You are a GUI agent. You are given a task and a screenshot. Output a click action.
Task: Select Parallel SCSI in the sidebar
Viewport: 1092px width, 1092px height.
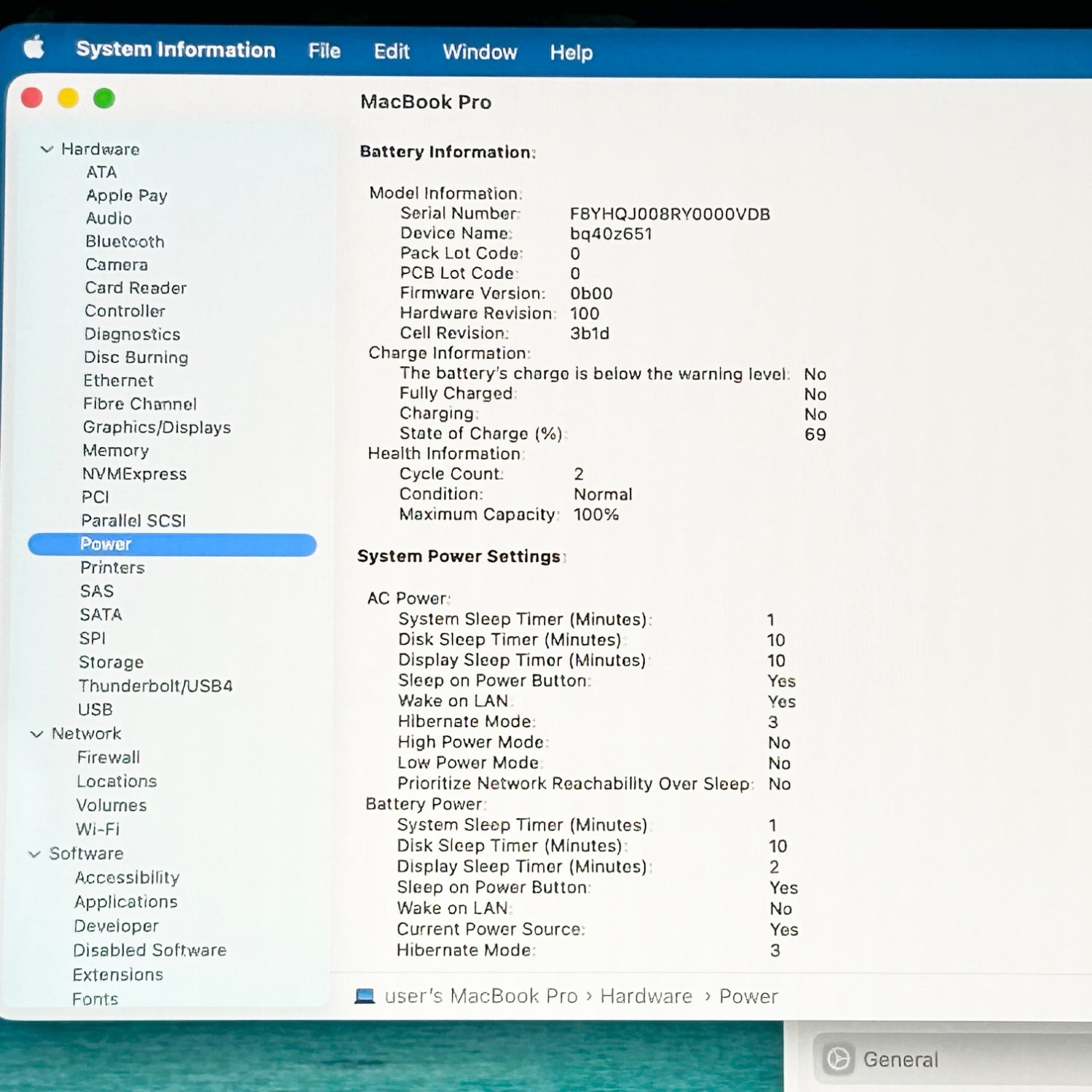(133, 521)
